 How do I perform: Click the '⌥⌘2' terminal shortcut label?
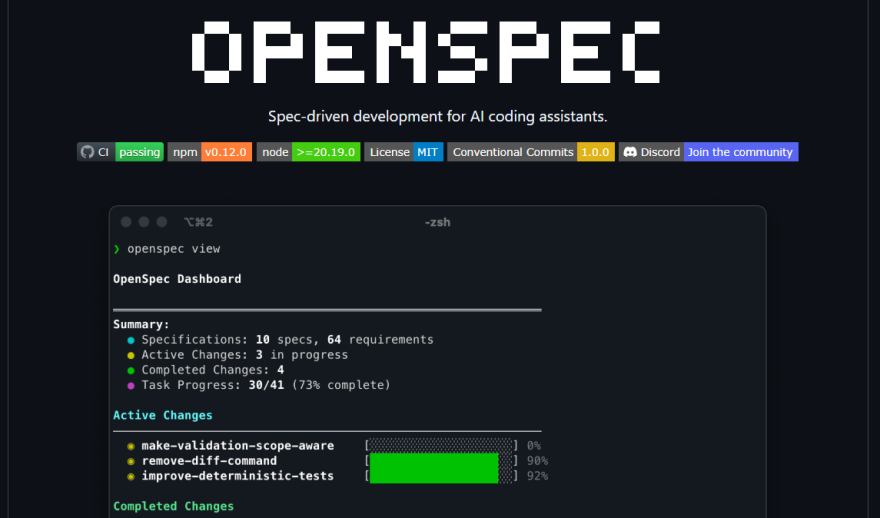198,222
